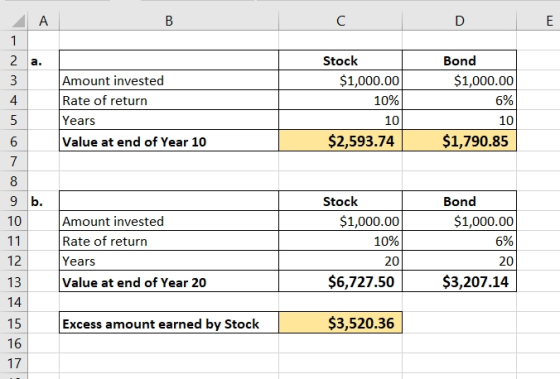Click 'Amount invested' label in row 10

(x=113, y=221)
